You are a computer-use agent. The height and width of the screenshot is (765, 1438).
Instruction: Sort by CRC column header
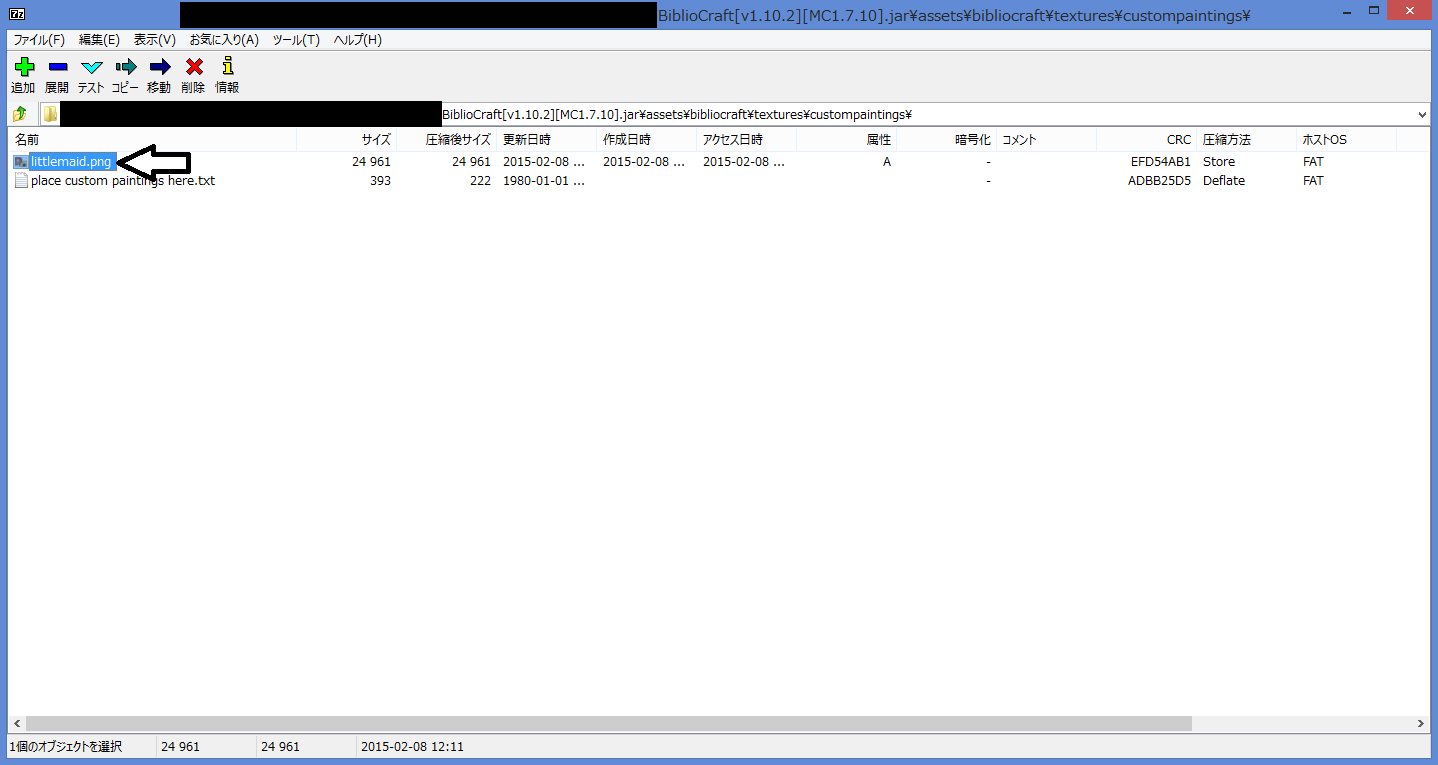coord(1146,140)
